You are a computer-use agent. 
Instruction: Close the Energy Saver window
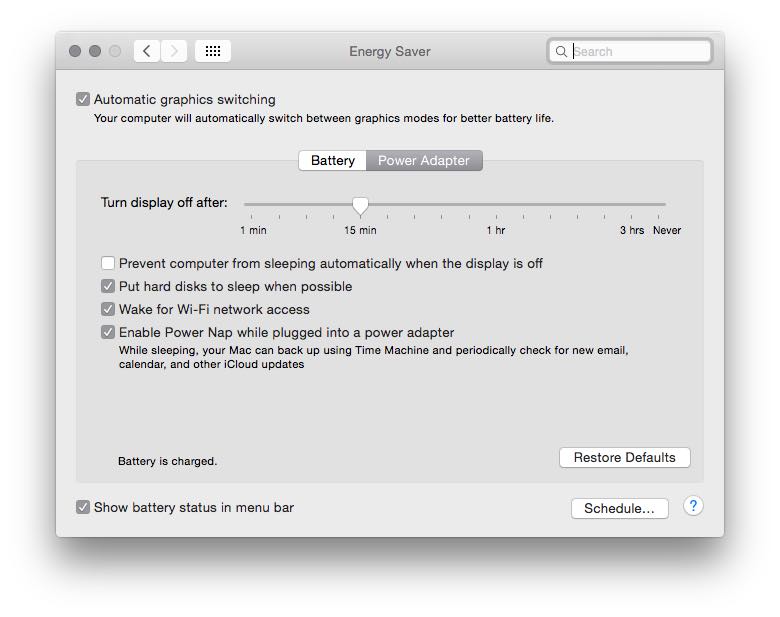click(x=75, y=51)
